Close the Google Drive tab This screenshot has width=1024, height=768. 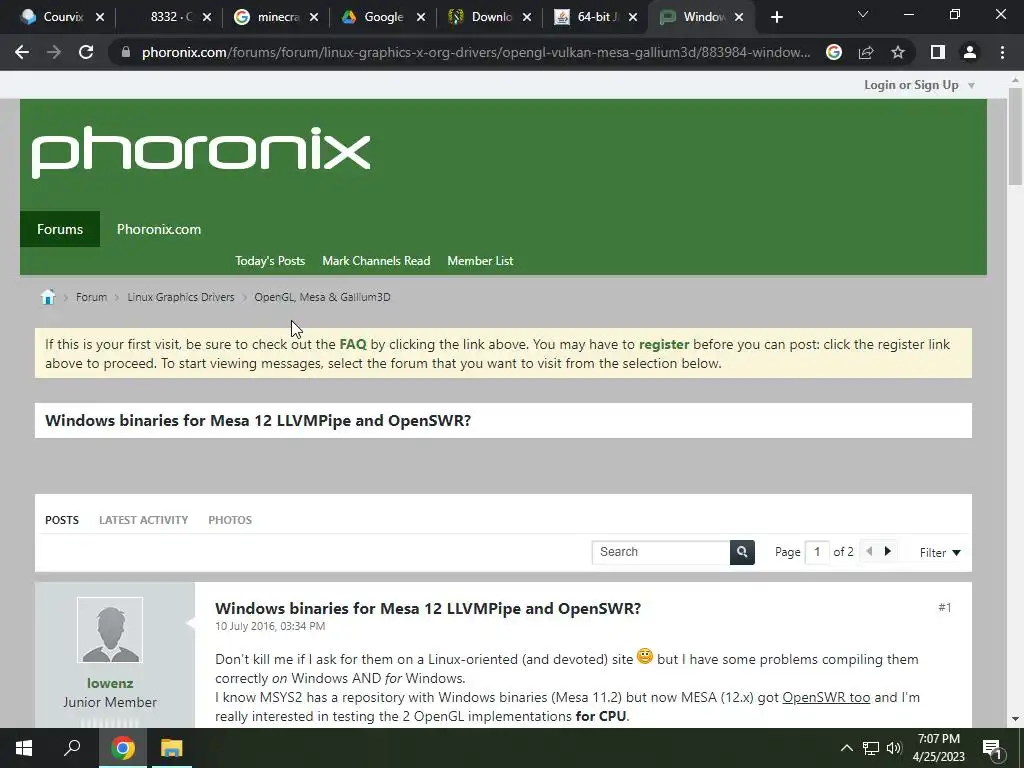click(421, 17)
